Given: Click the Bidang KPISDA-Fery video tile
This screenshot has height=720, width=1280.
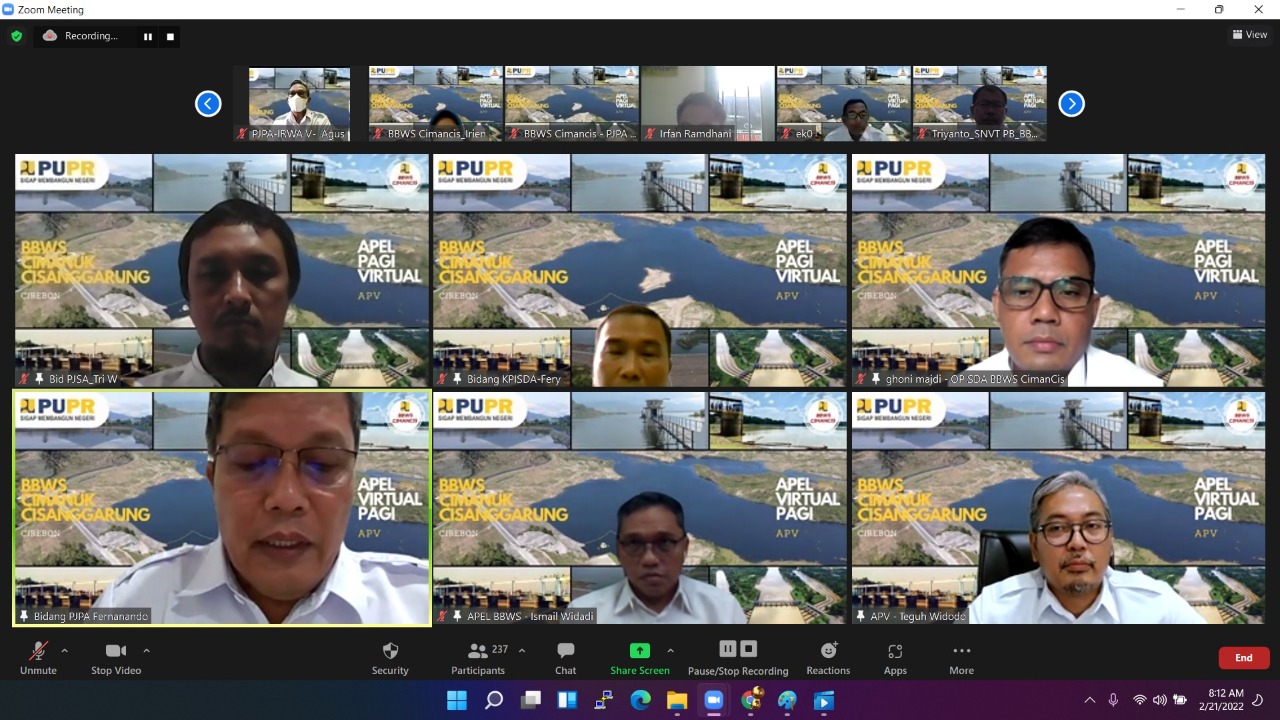Looking at the screenshot, I should point(640,270).
